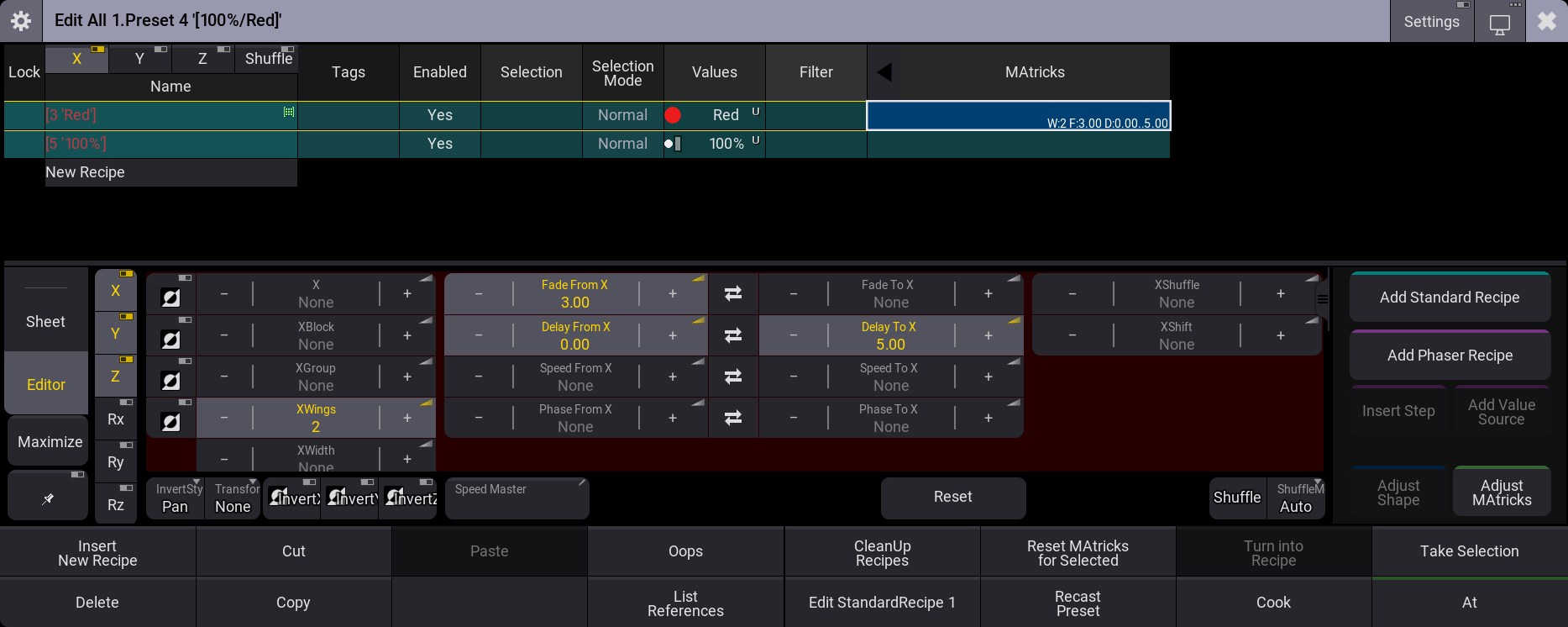Viewport: 1568px width, 627px height.
Task: Click the Take Selection button
Action: [1469, 551]
